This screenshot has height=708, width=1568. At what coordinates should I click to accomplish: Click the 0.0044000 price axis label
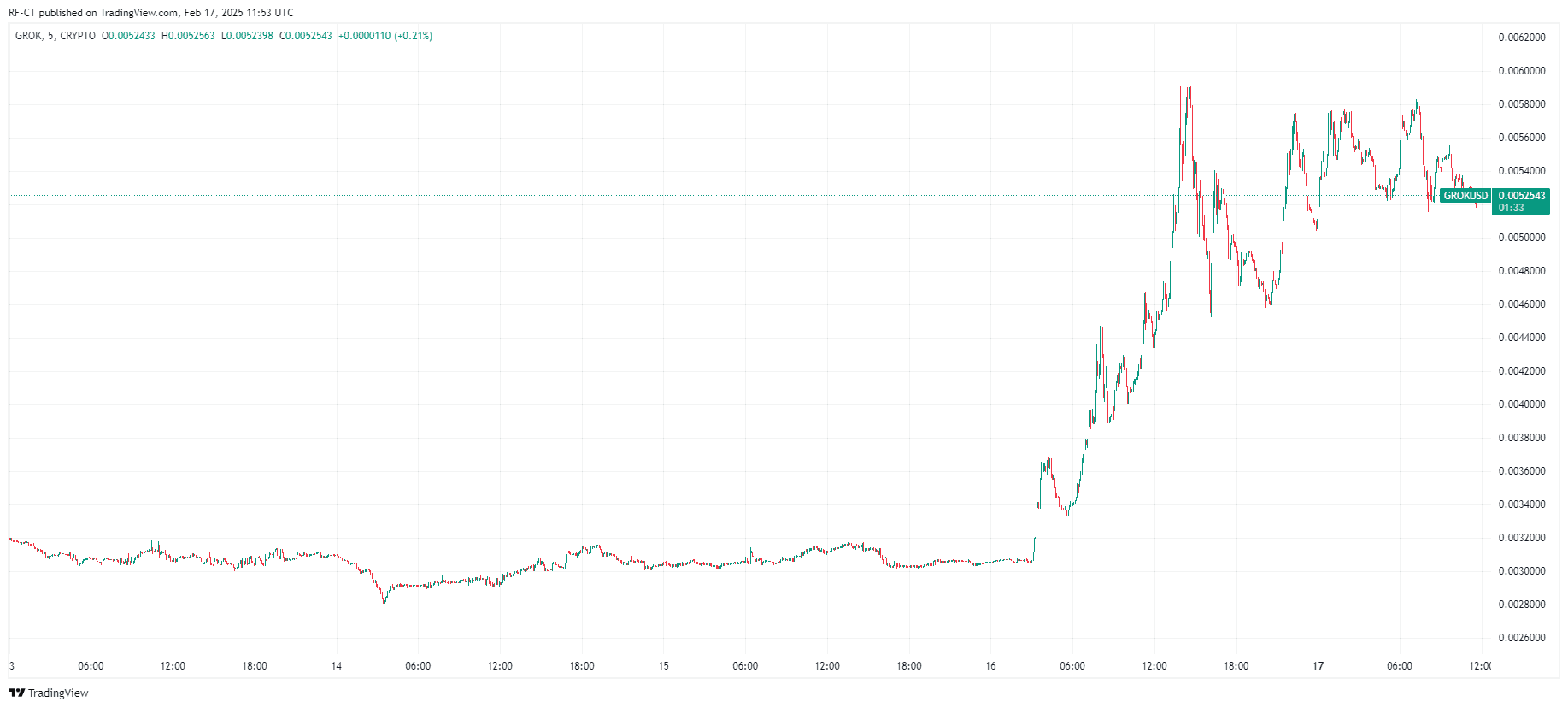(x=1522, y=338)
